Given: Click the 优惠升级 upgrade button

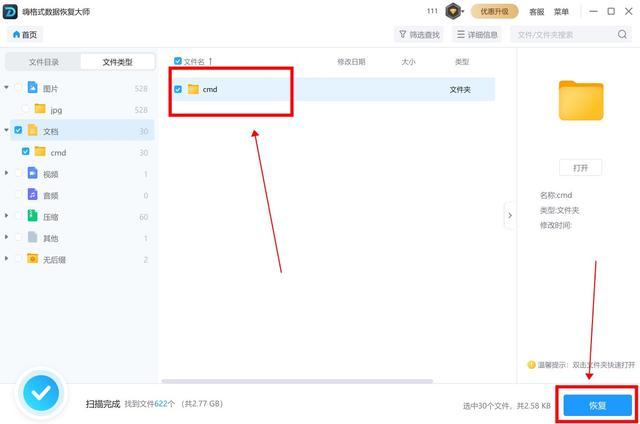Looking at the screenshot, I should (496, 12).
